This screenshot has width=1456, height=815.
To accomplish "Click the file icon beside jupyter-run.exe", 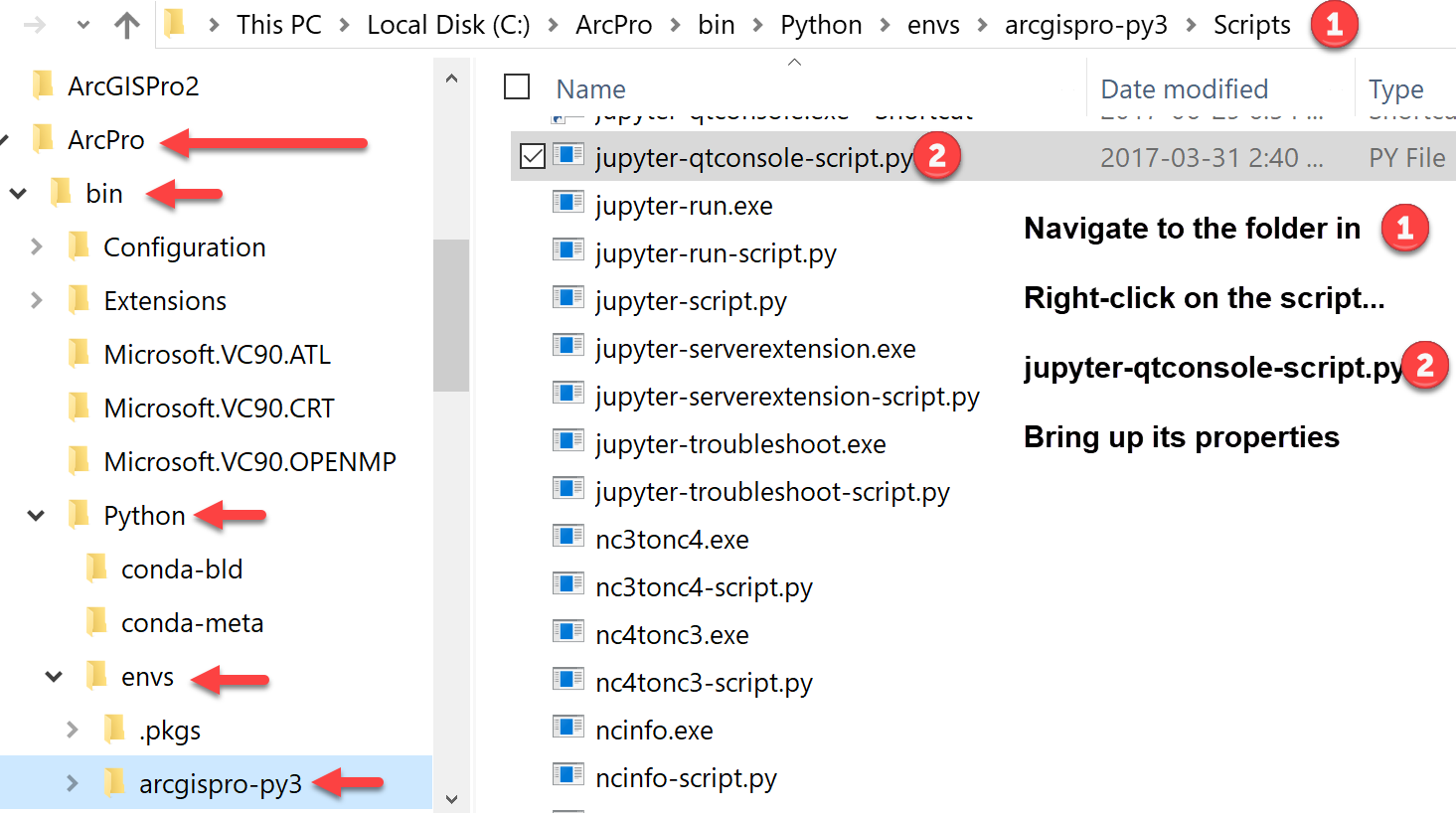I will click(x=568, y=203).
